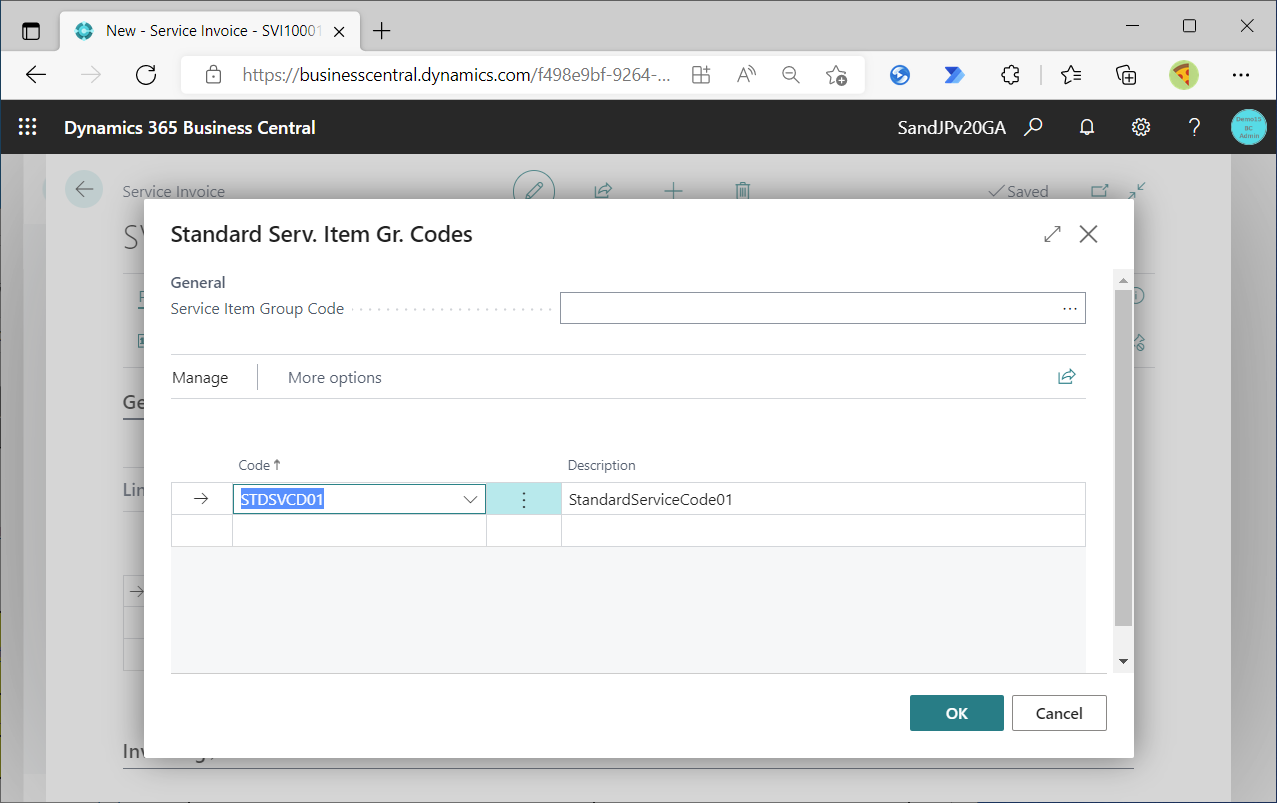Confirm with the OK button

(x=956, y=712)
